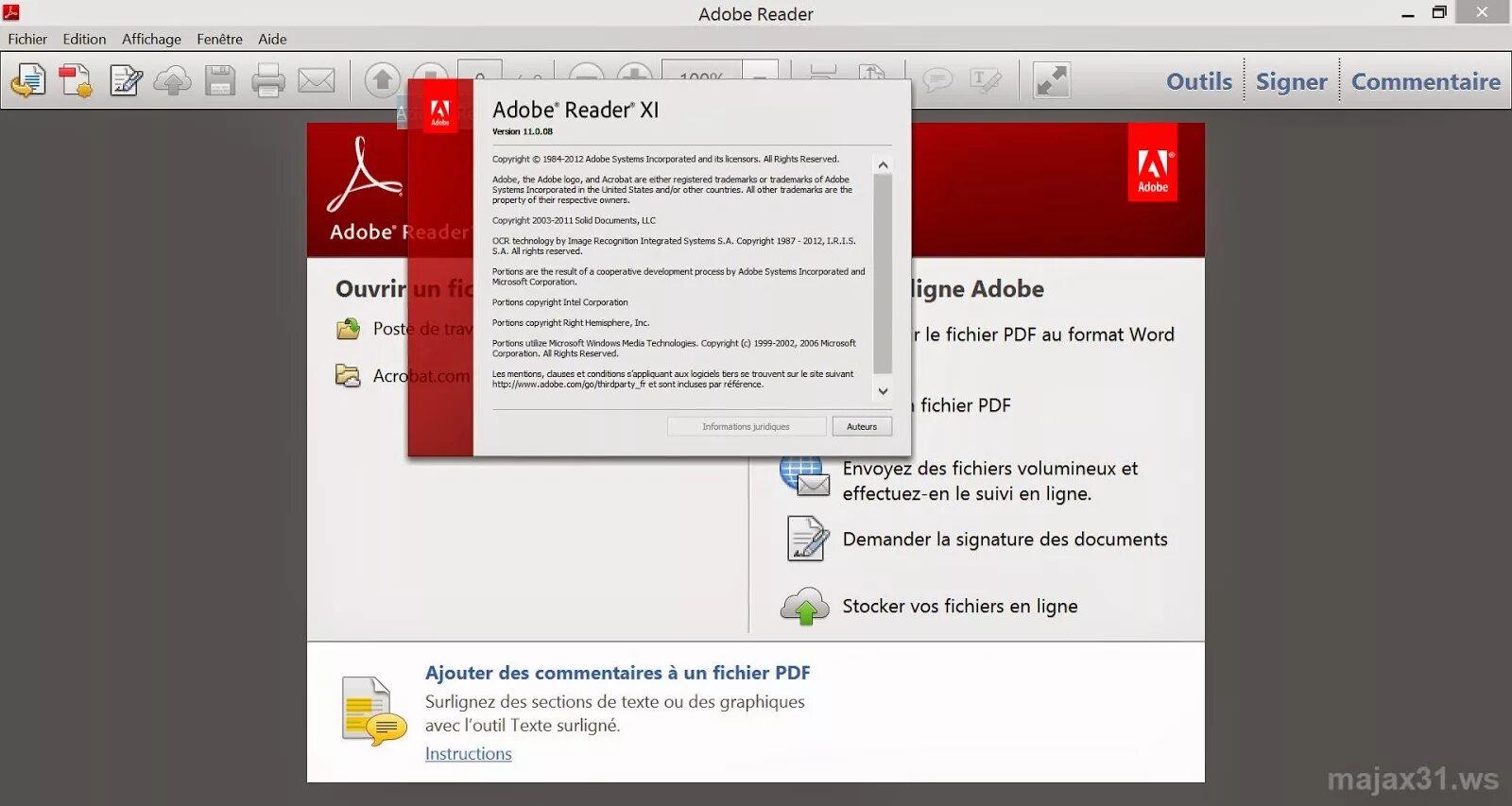Click the scroll down arrow in About dialog
The image size is (1512, 806).
click(x=883, y=391)
